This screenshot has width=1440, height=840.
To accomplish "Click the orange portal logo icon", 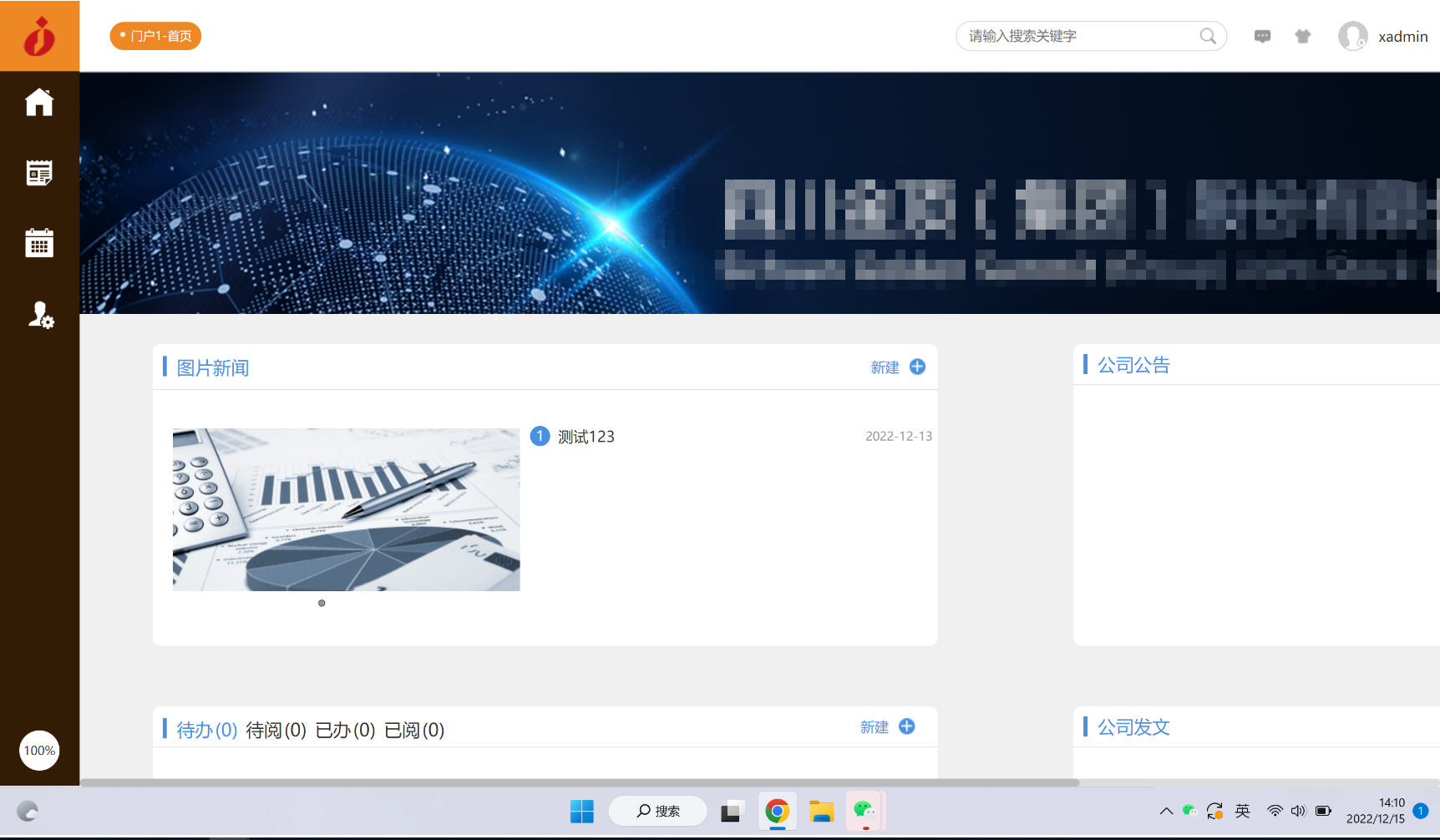I will (x=39, y=36).
